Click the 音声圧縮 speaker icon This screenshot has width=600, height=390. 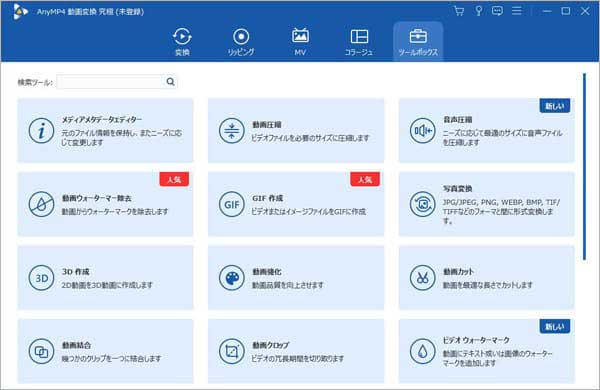click(422, 131)
